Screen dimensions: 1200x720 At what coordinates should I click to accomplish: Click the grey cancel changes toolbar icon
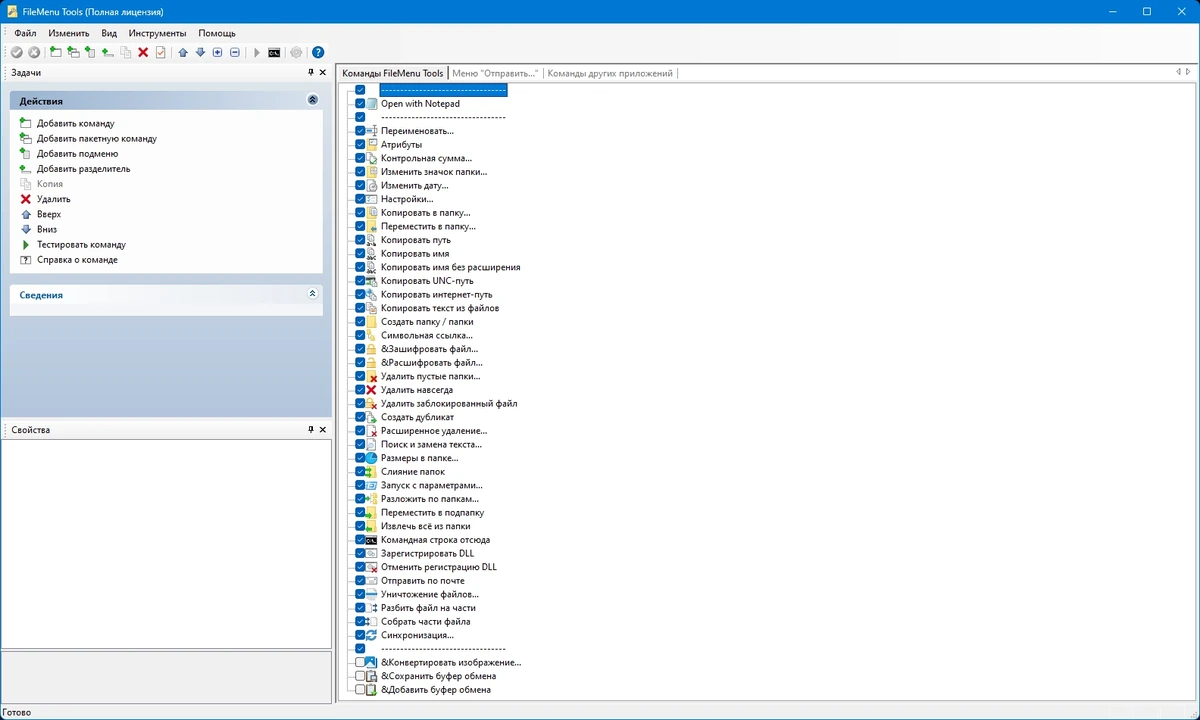tap(34, 52)
